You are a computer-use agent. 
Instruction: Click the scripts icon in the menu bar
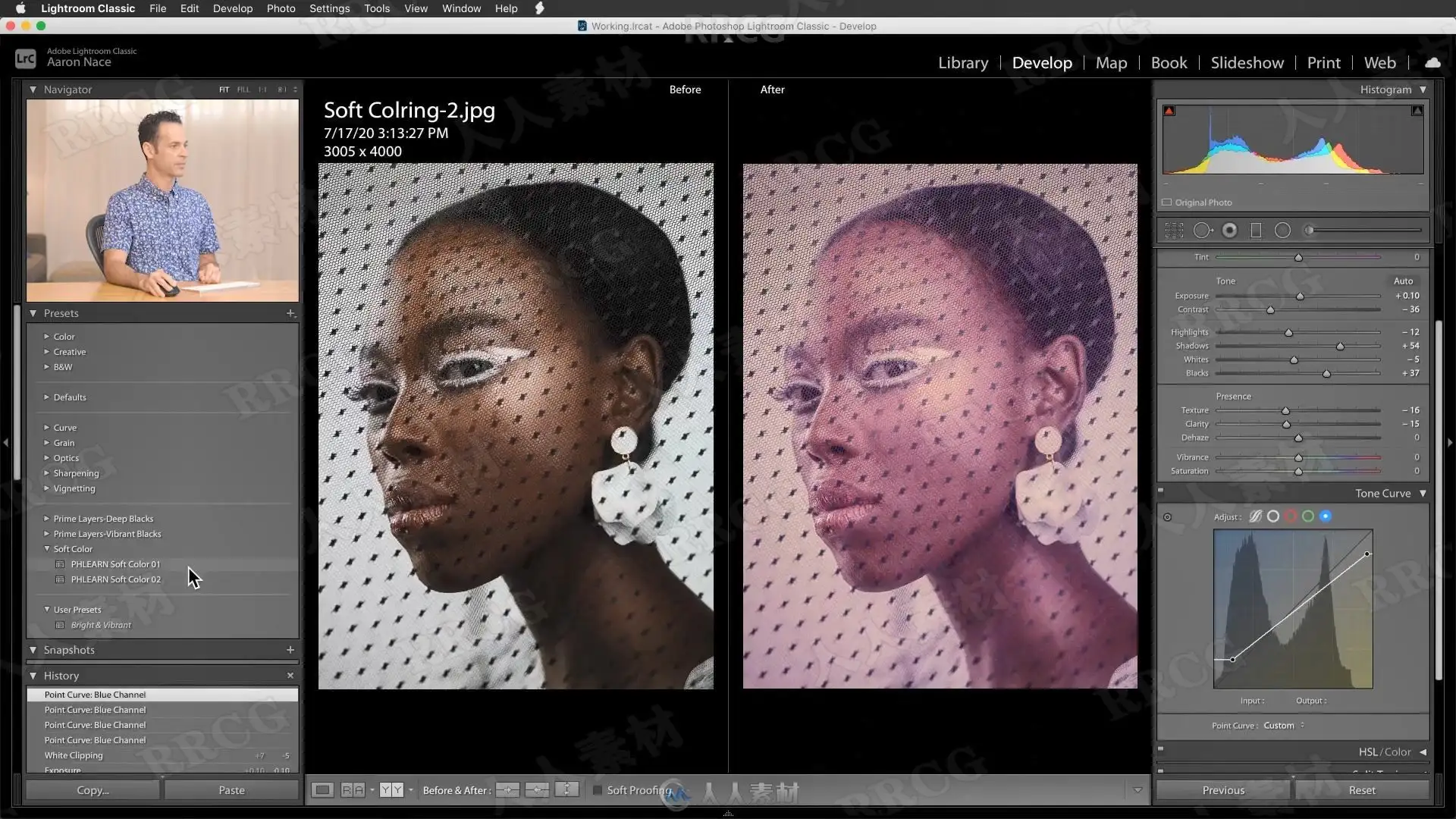(539, 8)
